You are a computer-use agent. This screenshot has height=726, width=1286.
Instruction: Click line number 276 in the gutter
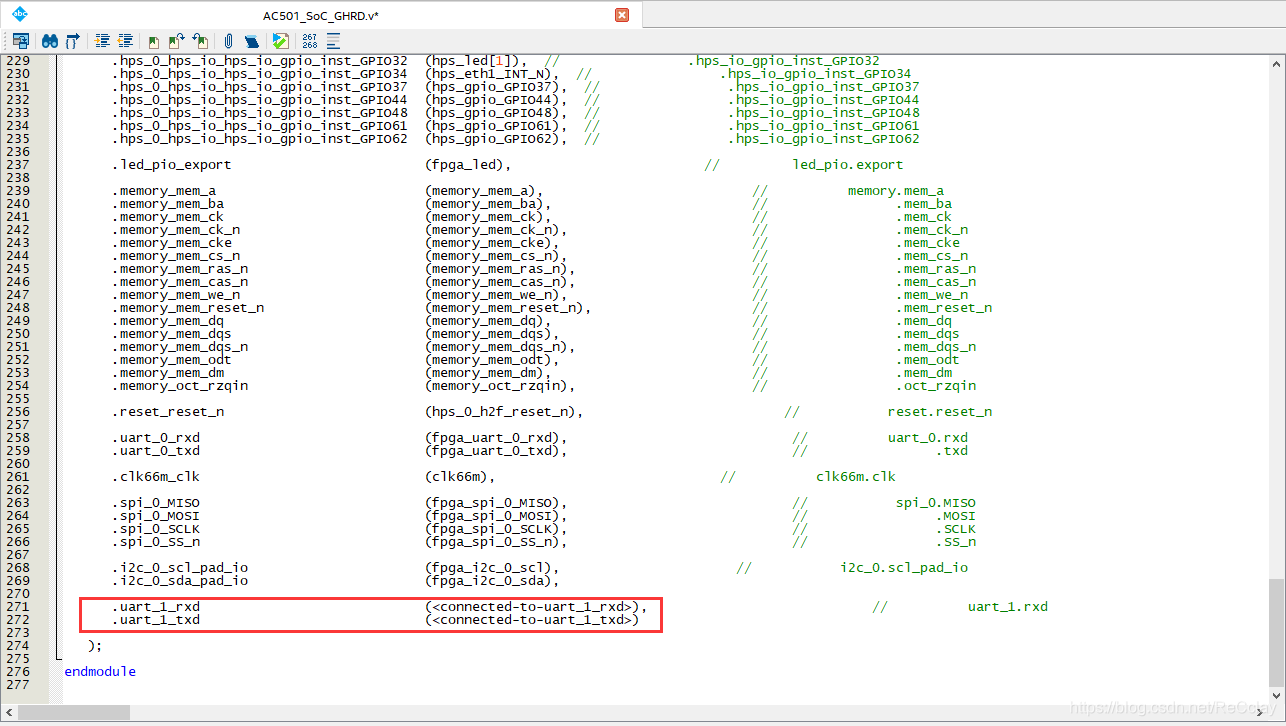pyautogui.click(x=18, y=671)
